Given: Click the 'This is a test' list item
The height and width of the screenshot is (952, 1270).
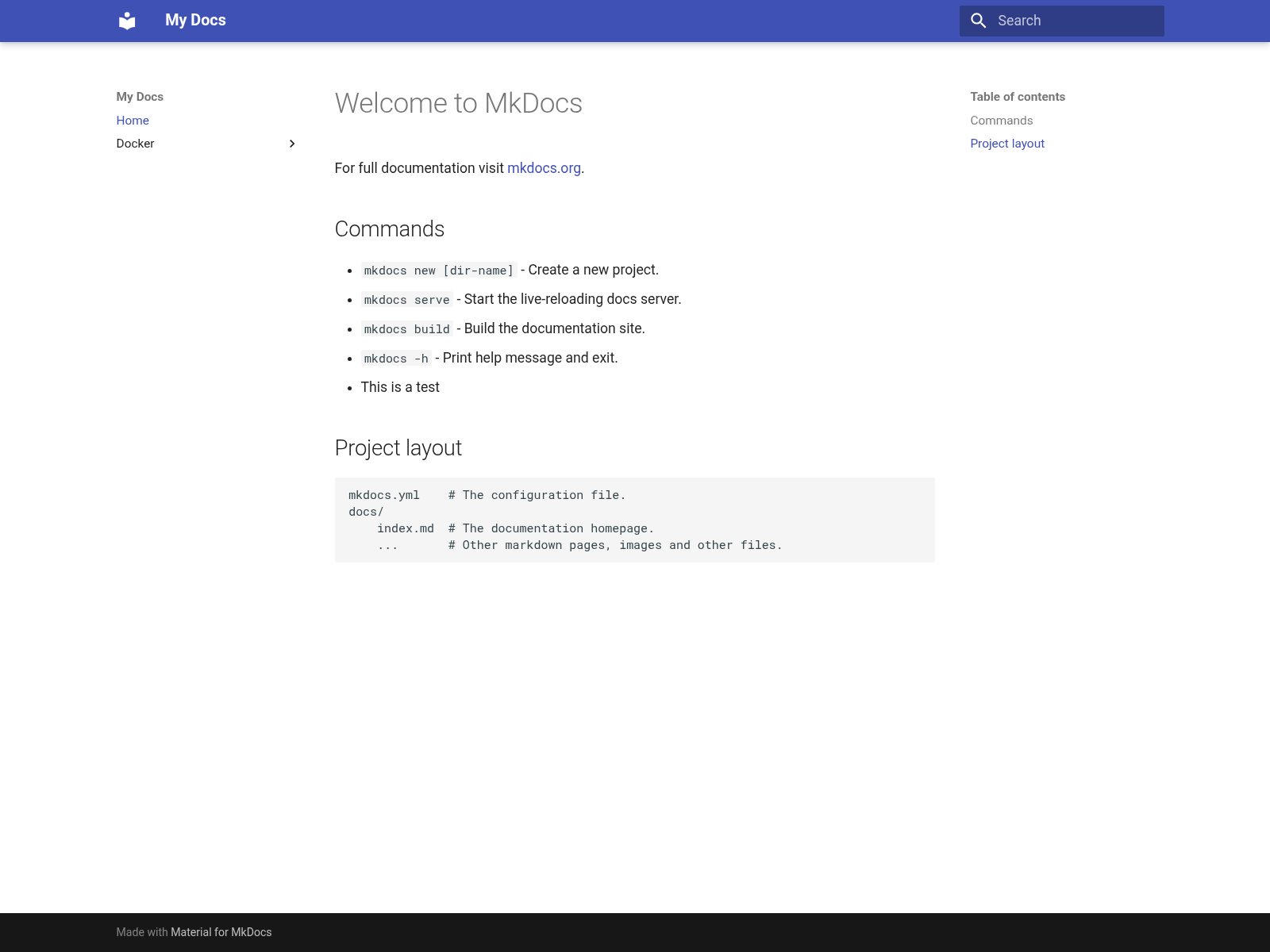Looking at the screenshot, I should (400, 387).
